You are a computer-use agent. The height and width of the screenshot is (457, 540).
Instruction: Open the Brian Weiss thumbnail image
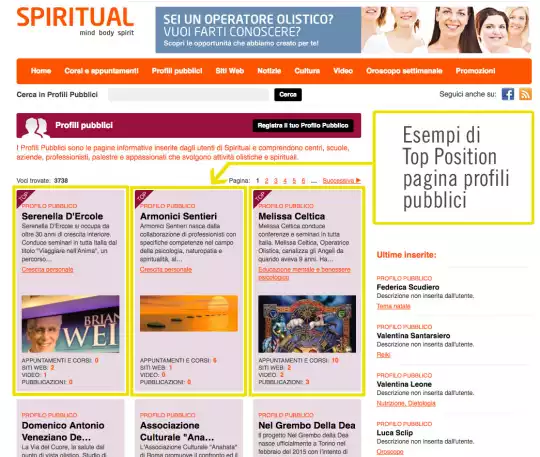click(x=71, y=324)
